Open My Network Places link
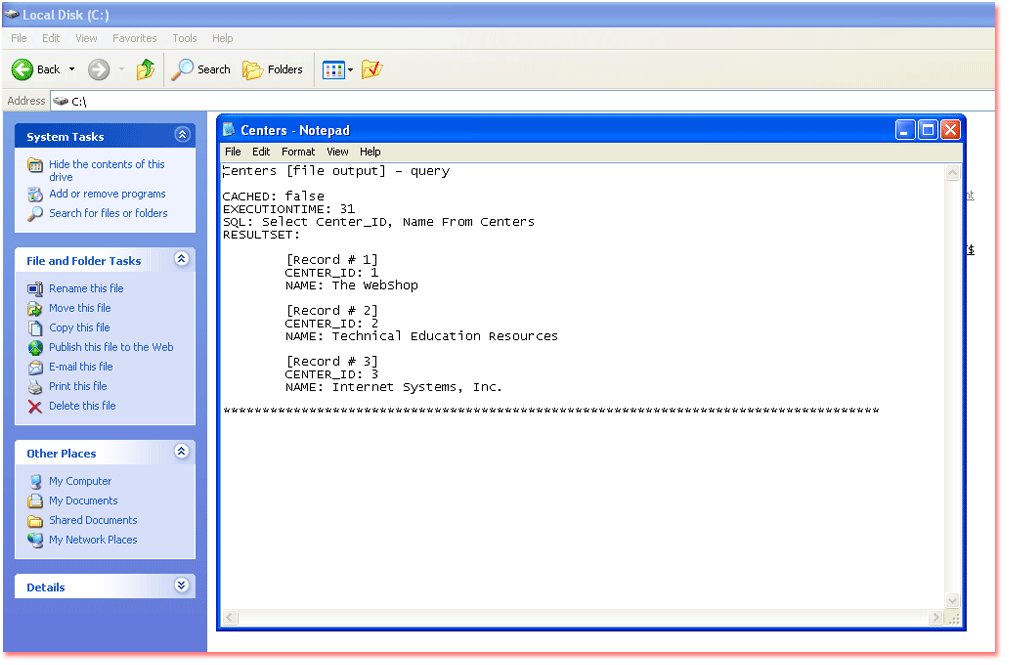This screenshot has width=1016, height=665. tap(93, 539)
